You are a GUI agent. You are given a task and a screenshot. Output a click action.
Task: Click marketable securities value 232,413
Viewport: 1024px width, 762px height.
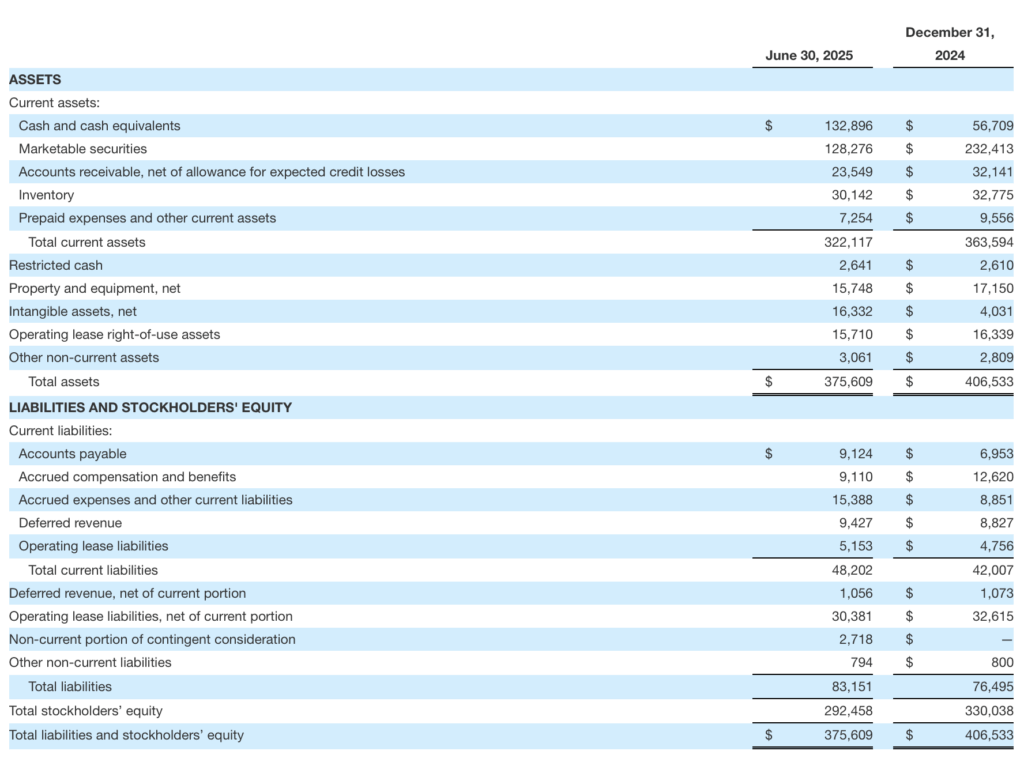pos(989,149)
